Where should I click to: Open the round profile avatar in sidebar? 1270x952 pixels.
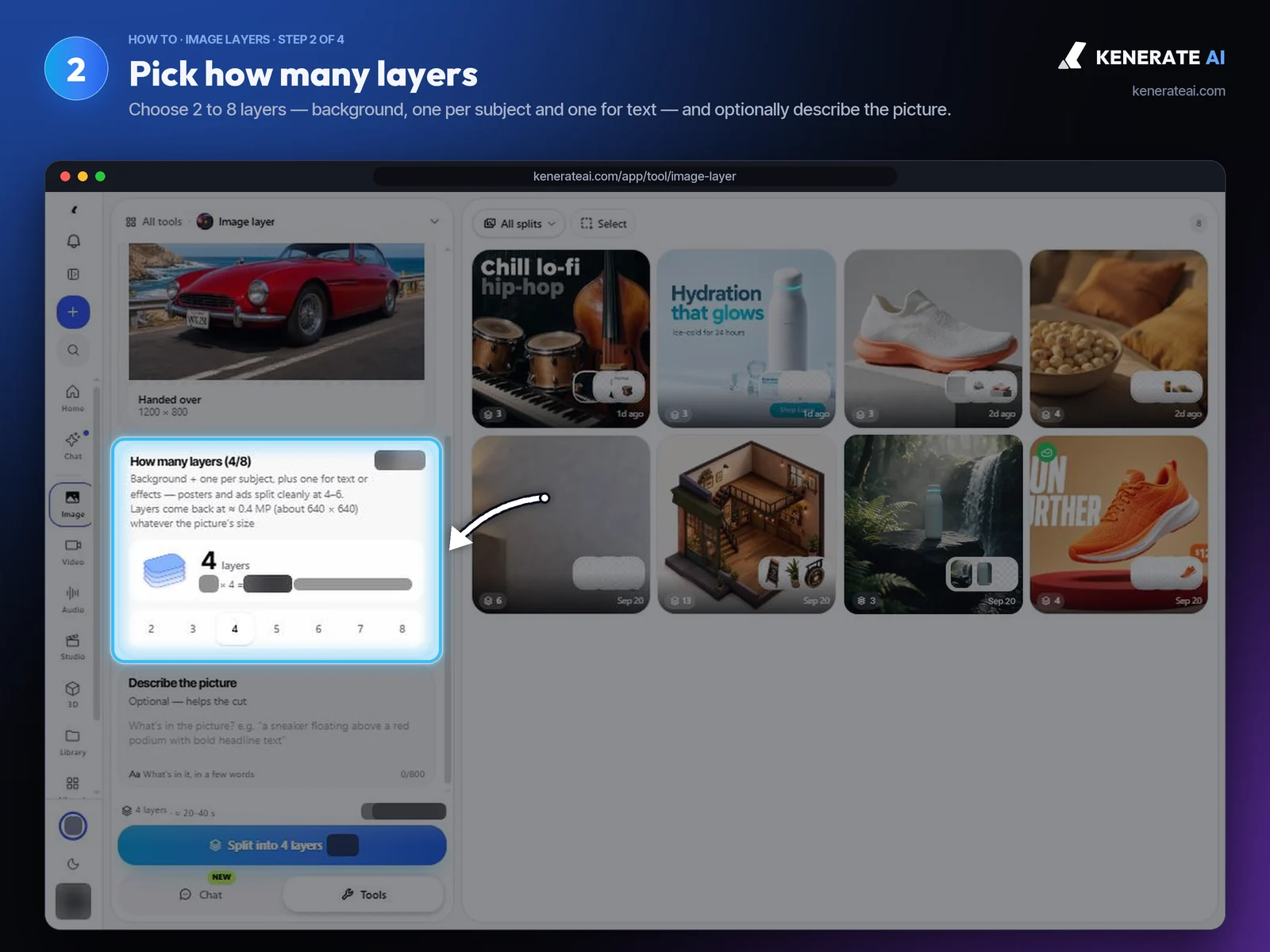tap(73, 826)
